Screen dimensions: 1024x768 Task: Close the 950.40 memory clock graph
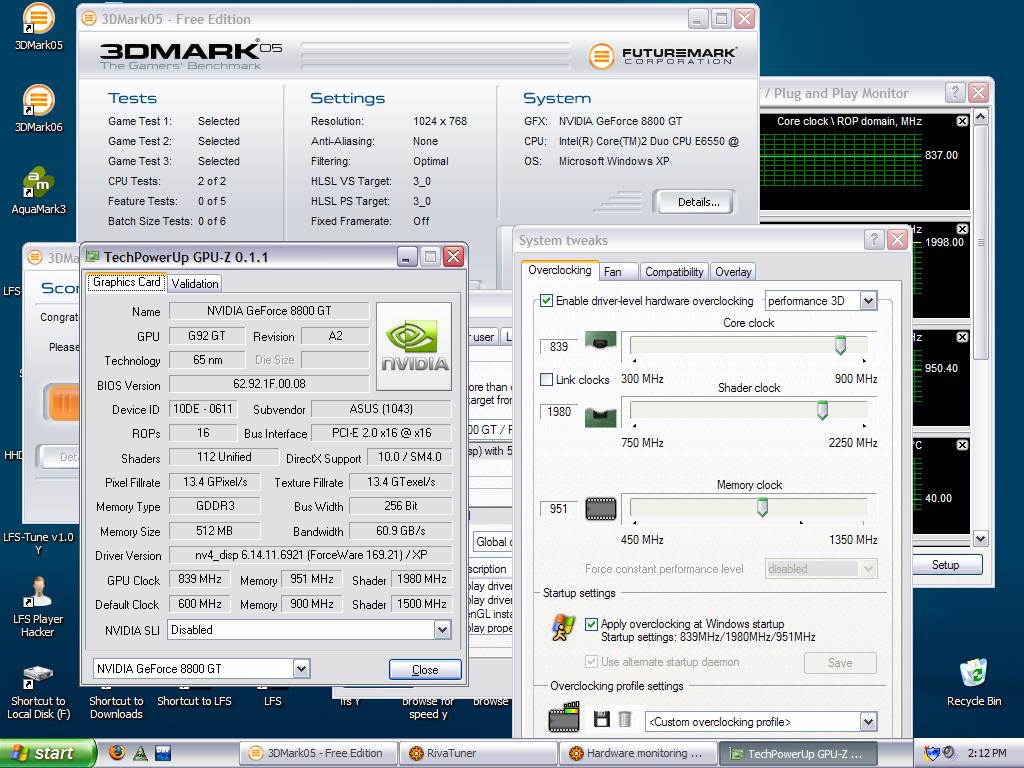(962, 337)
